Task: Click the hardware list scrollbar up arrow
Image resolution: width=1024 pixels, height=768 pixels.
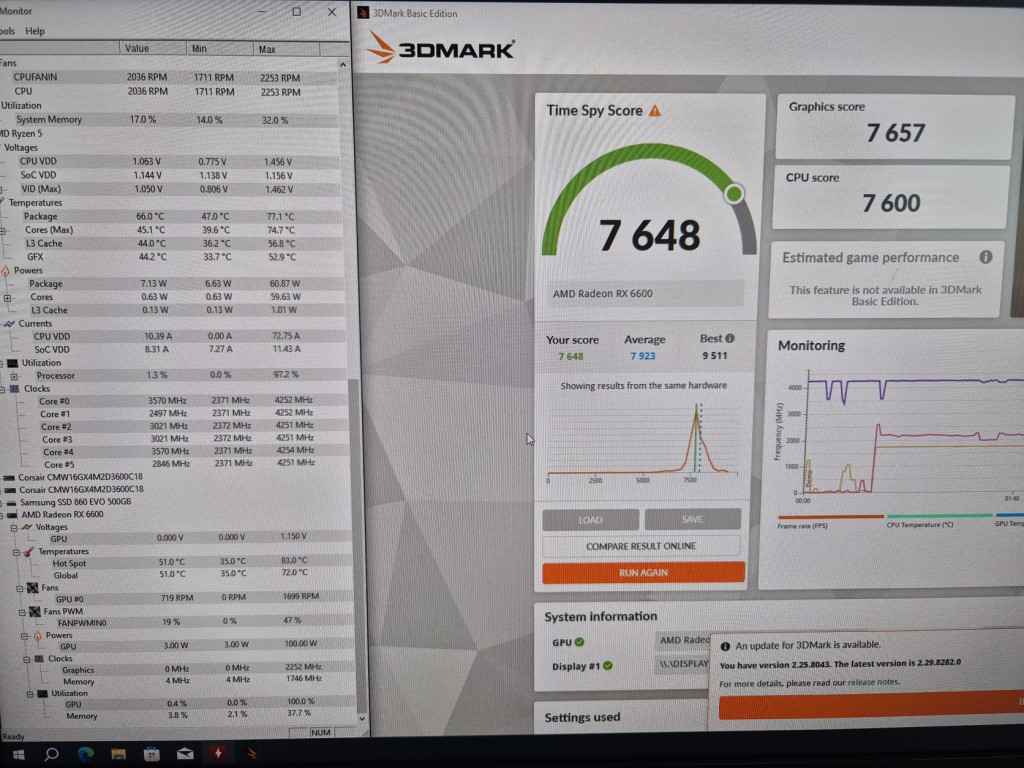Action: pyautogui.click(x=343, y=65)
